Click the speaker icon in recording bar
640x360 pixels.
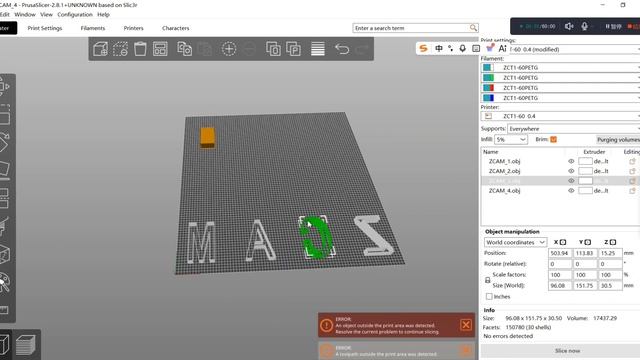569,26
